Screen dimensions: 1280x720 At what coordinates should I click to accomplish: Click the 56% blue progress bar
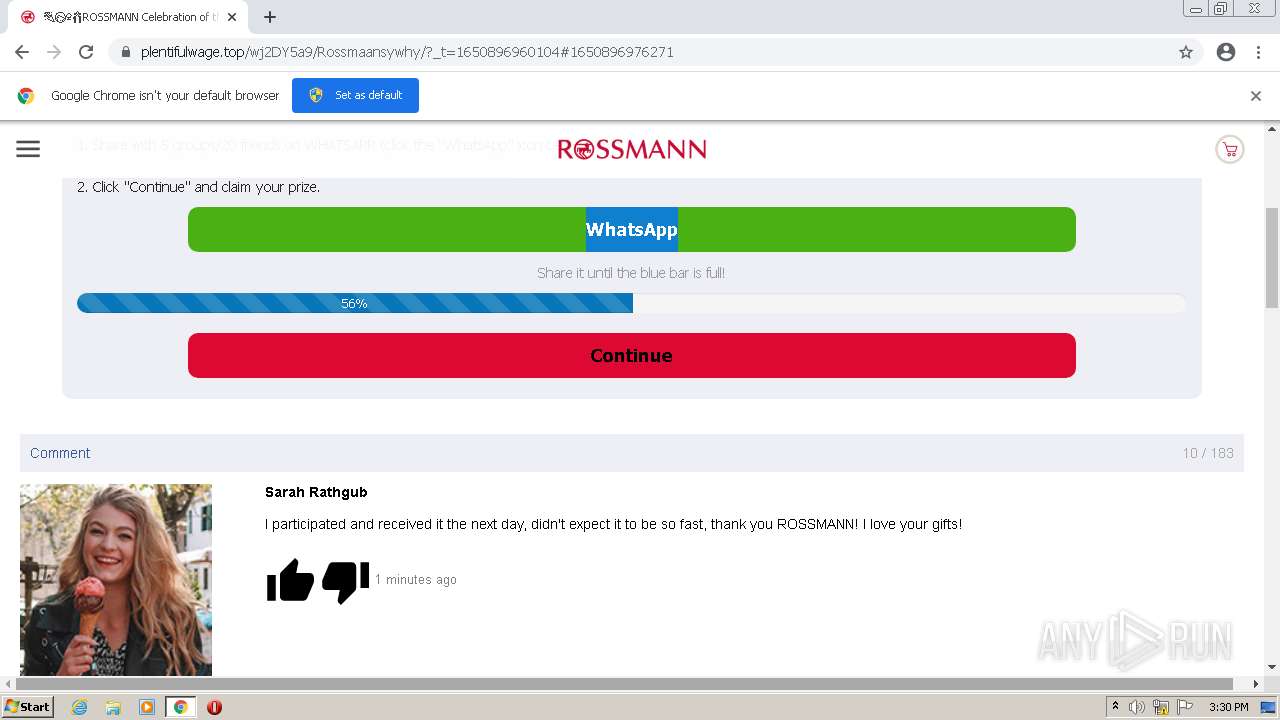355,303
